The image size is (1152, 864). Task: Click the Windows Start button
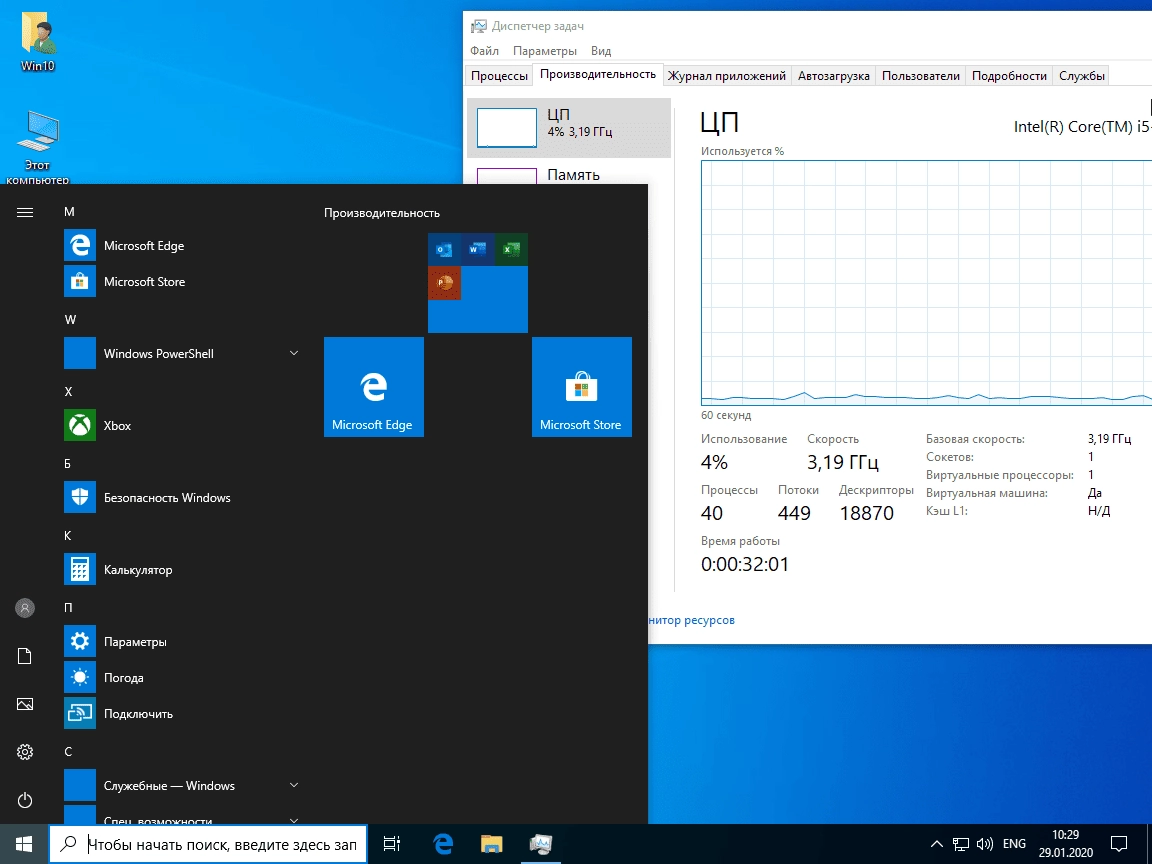[x=24, y=843]
